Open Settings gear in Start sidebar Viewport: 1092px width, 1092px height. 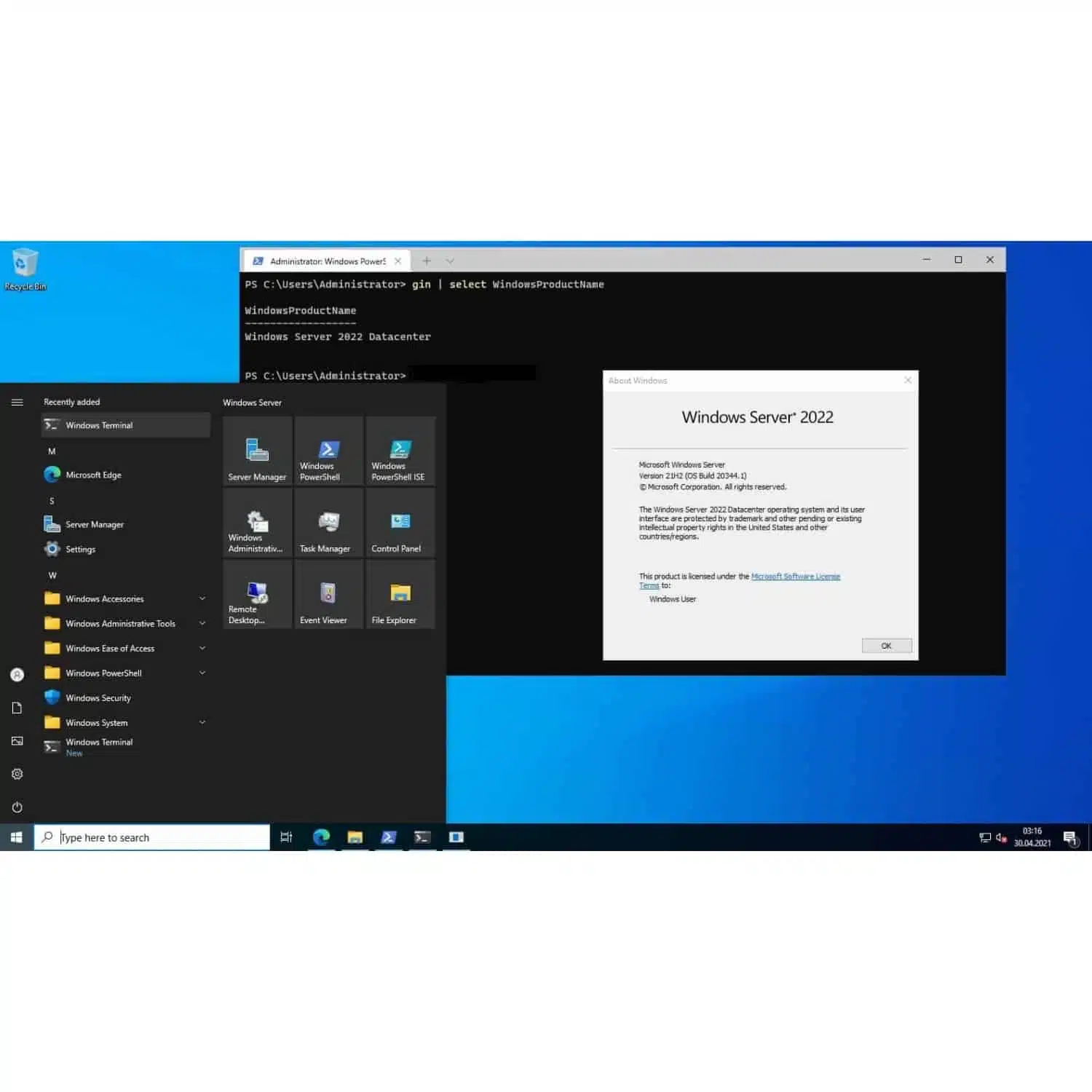(x=17, y=774)
